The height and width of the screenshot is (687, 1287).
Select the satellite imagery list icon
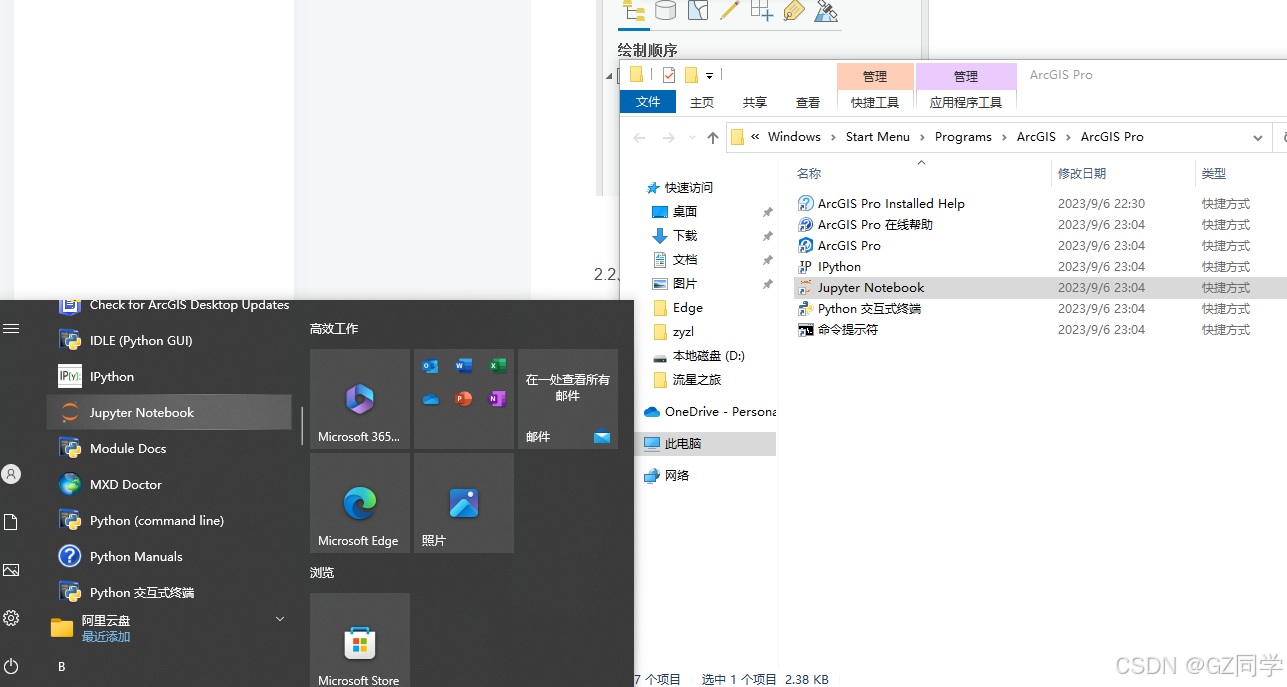pyautogui.click(x=826, y=11)
